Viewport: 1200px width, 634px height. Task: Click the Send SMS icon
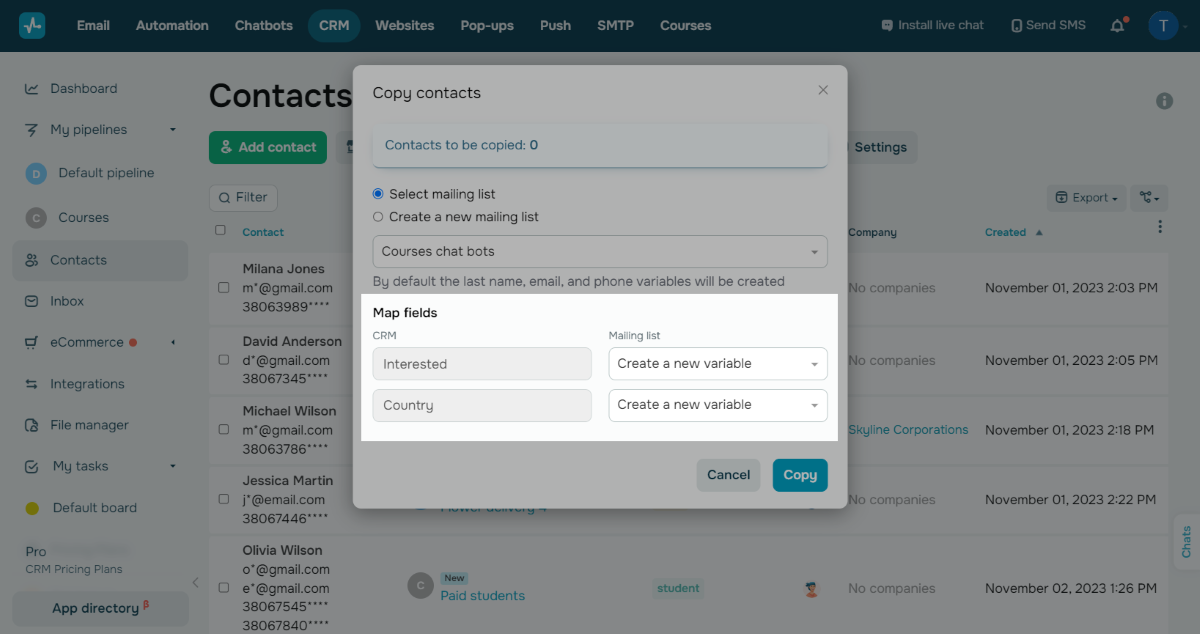[1016, 26]
